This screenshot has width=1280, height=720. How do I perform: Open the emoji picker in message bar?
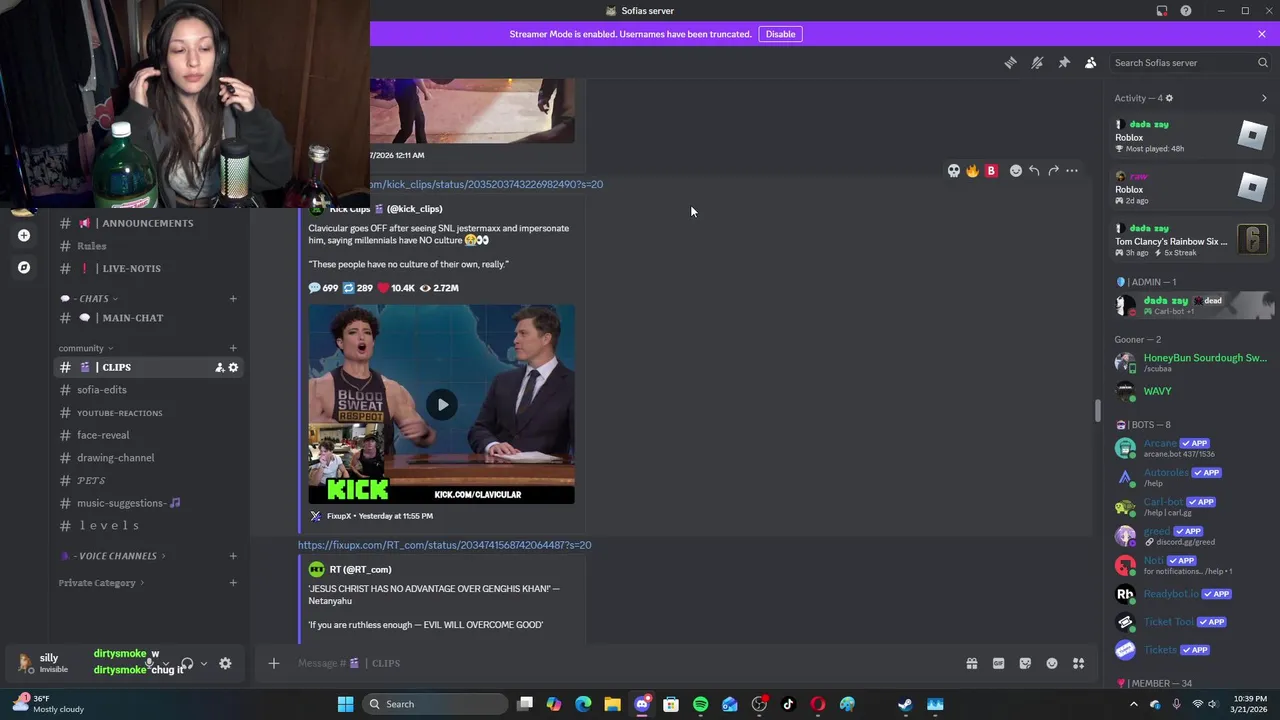[x=1052, y=663]
